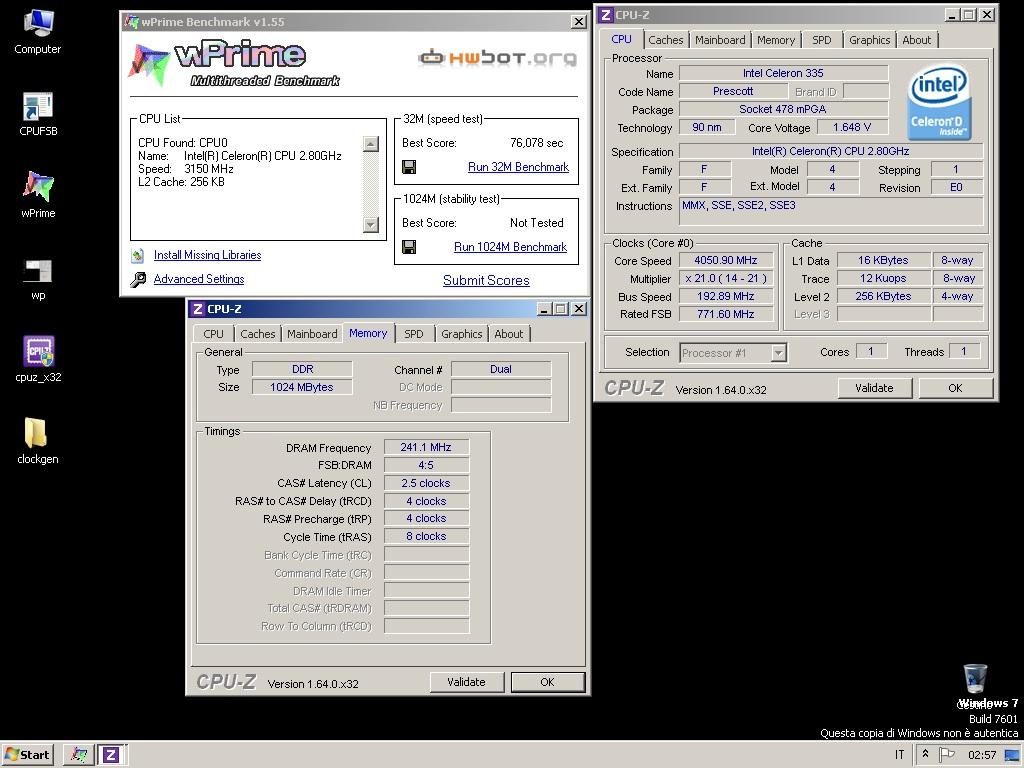
Task: Click the wPrime taskbar button
Action: [79, 755]
